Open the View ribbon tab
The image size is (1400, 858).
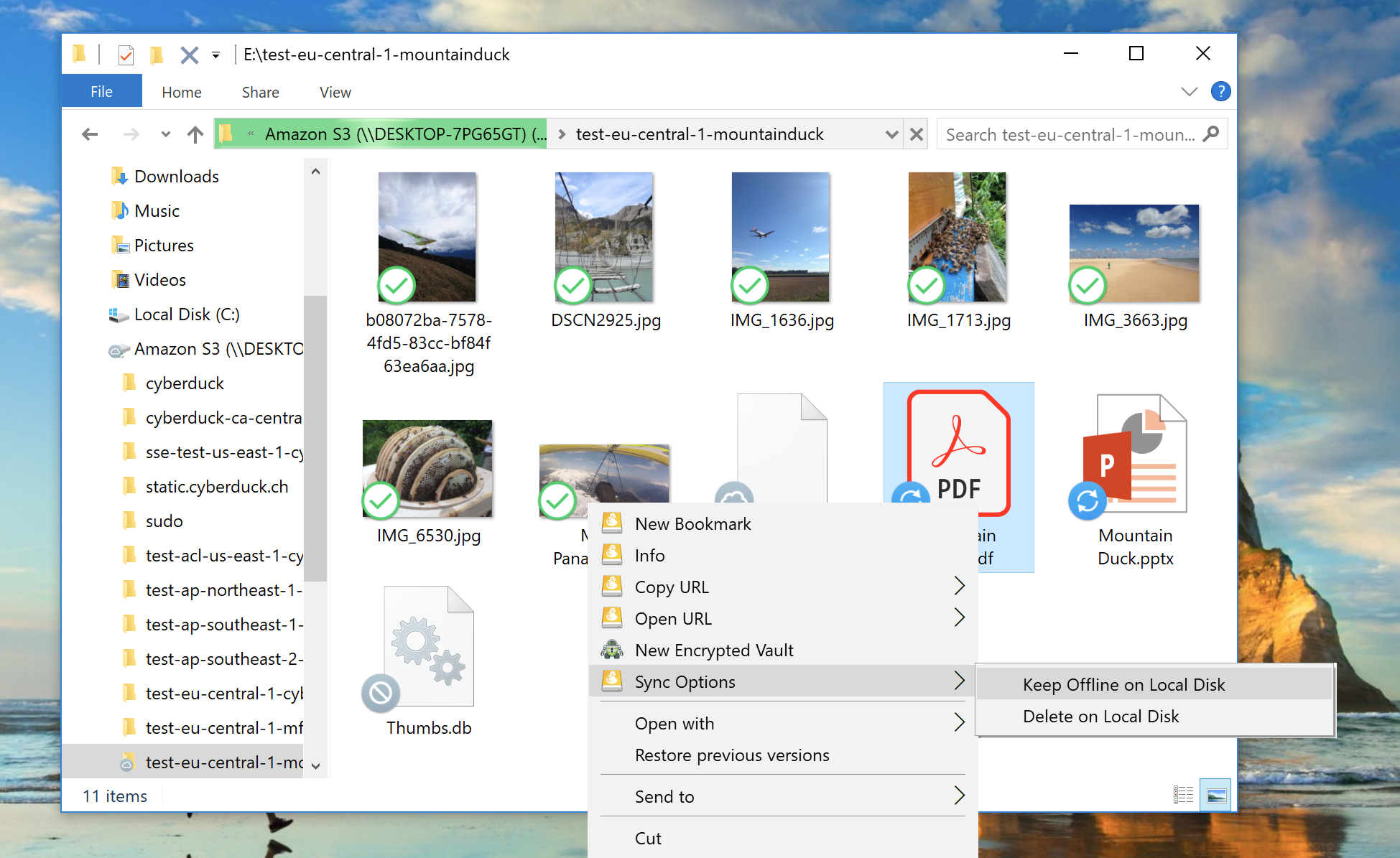335,92
